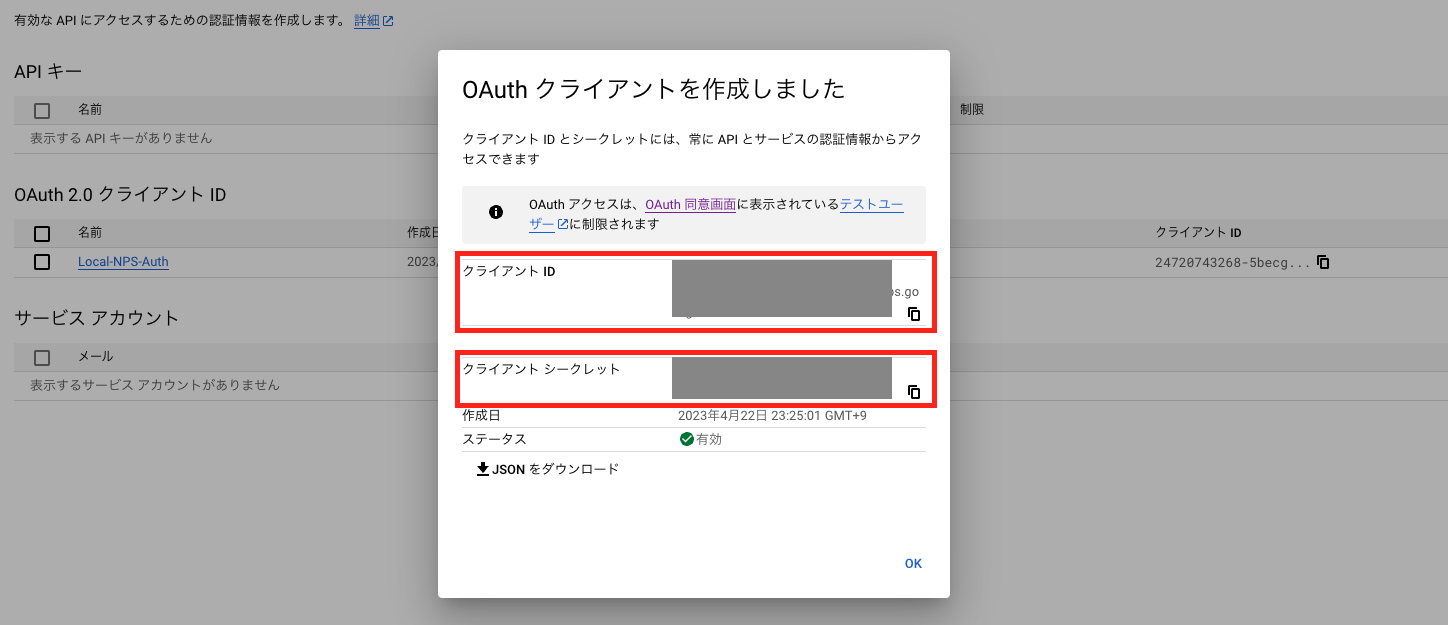Copy the client ID in the Local-NPS-Auth row

pyautogui.click(x=1322, y=261)
